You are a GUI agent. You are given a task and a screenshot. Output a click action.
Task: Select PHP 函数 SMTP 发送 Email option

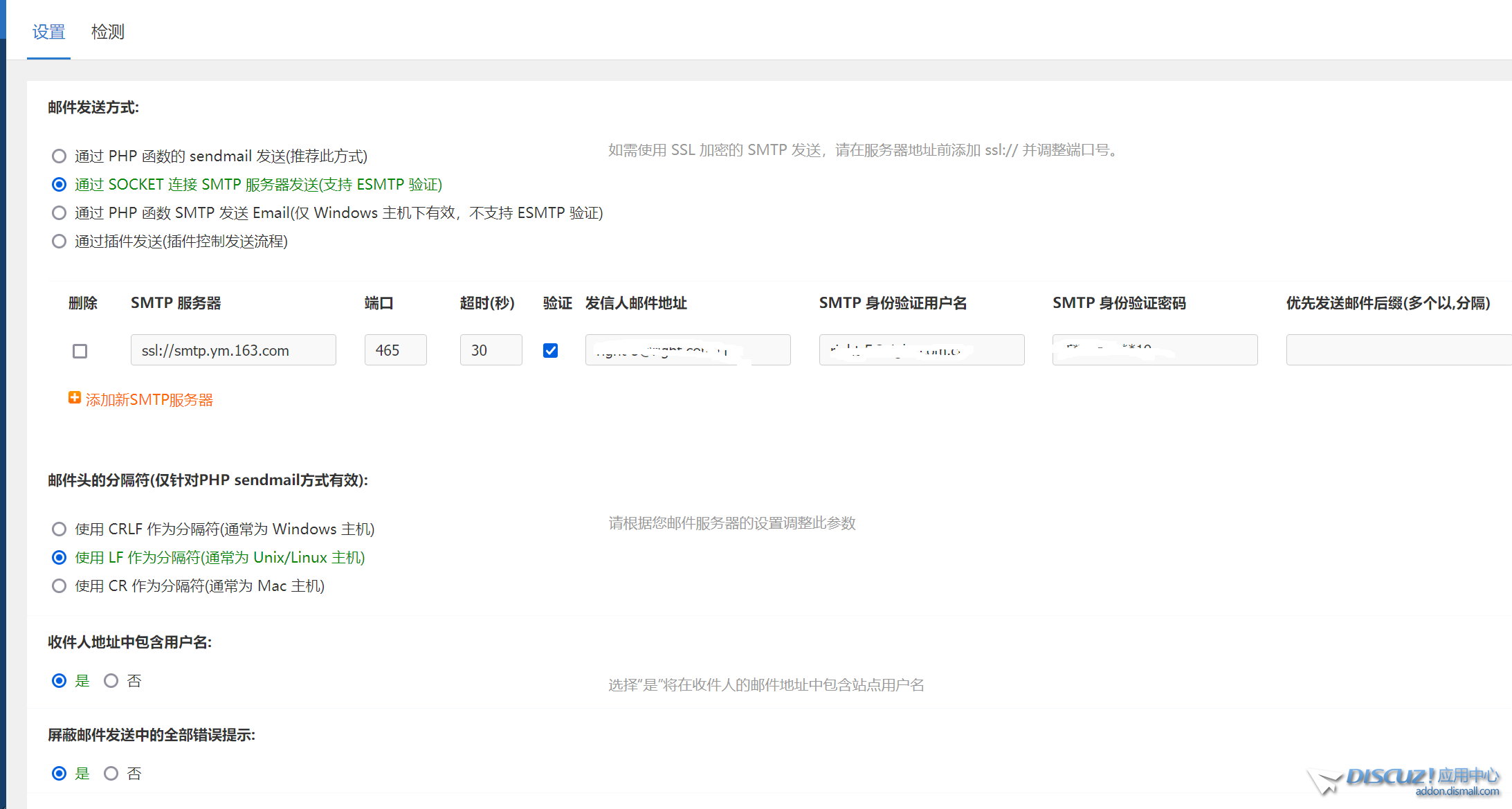pyautogui.click(x=59, y=212)
